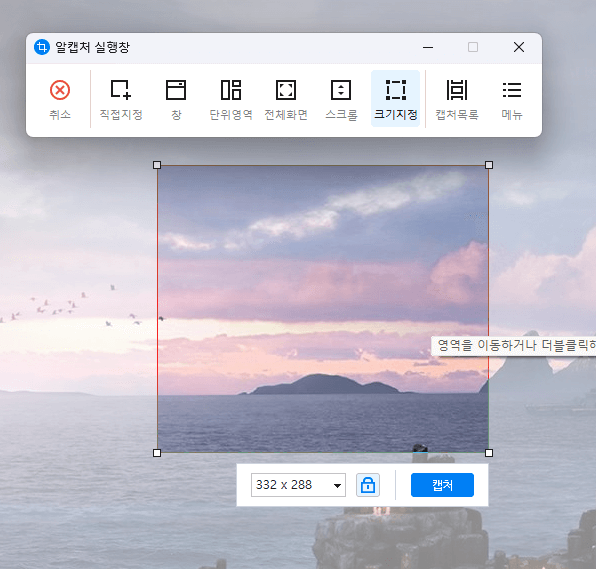This screenshot has height=569, width=596.
Task: Click the top-left selection resize handle
Action: click(x=157, y=165)
